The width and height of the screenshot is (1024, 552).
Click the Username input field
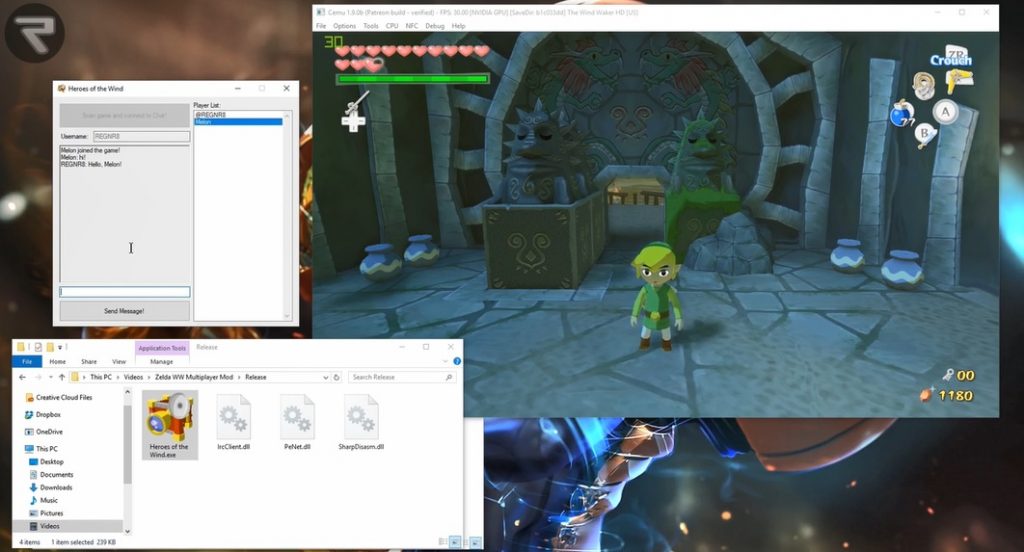point(142,137)
